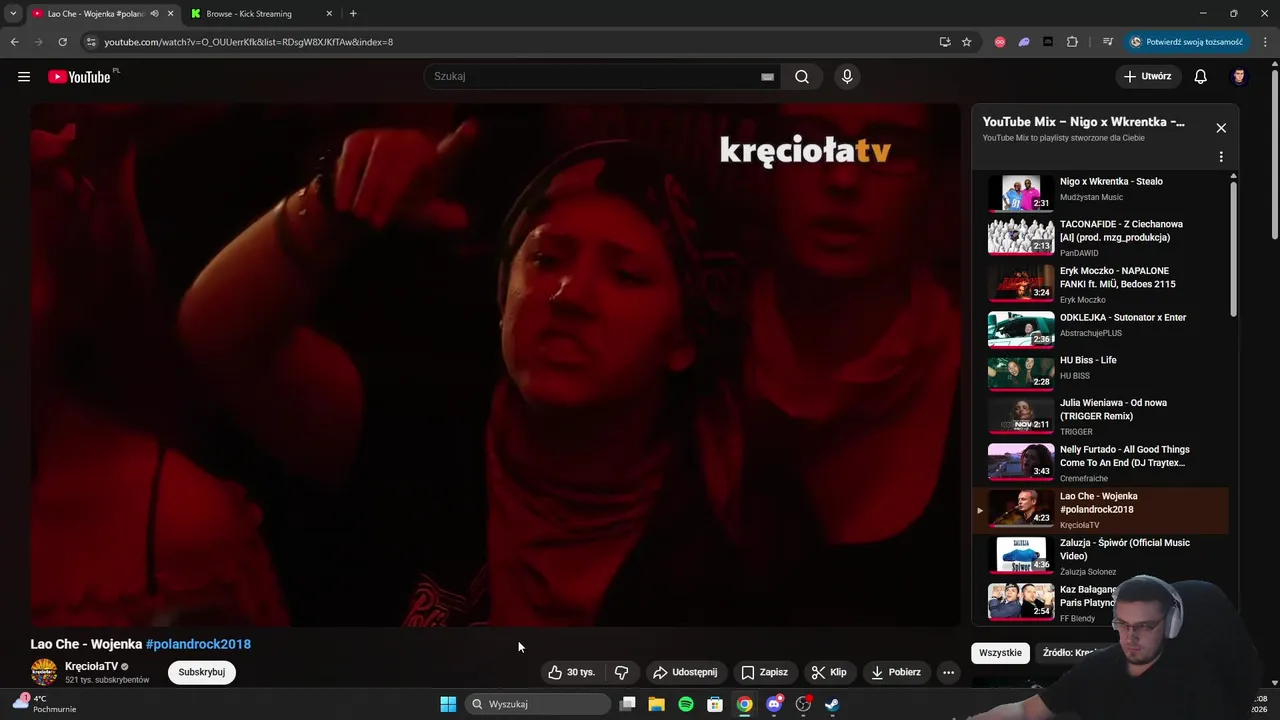Open the account avatar menu
The height and width of the screenshot is (720, 1280).
(x=1239, y=77)
